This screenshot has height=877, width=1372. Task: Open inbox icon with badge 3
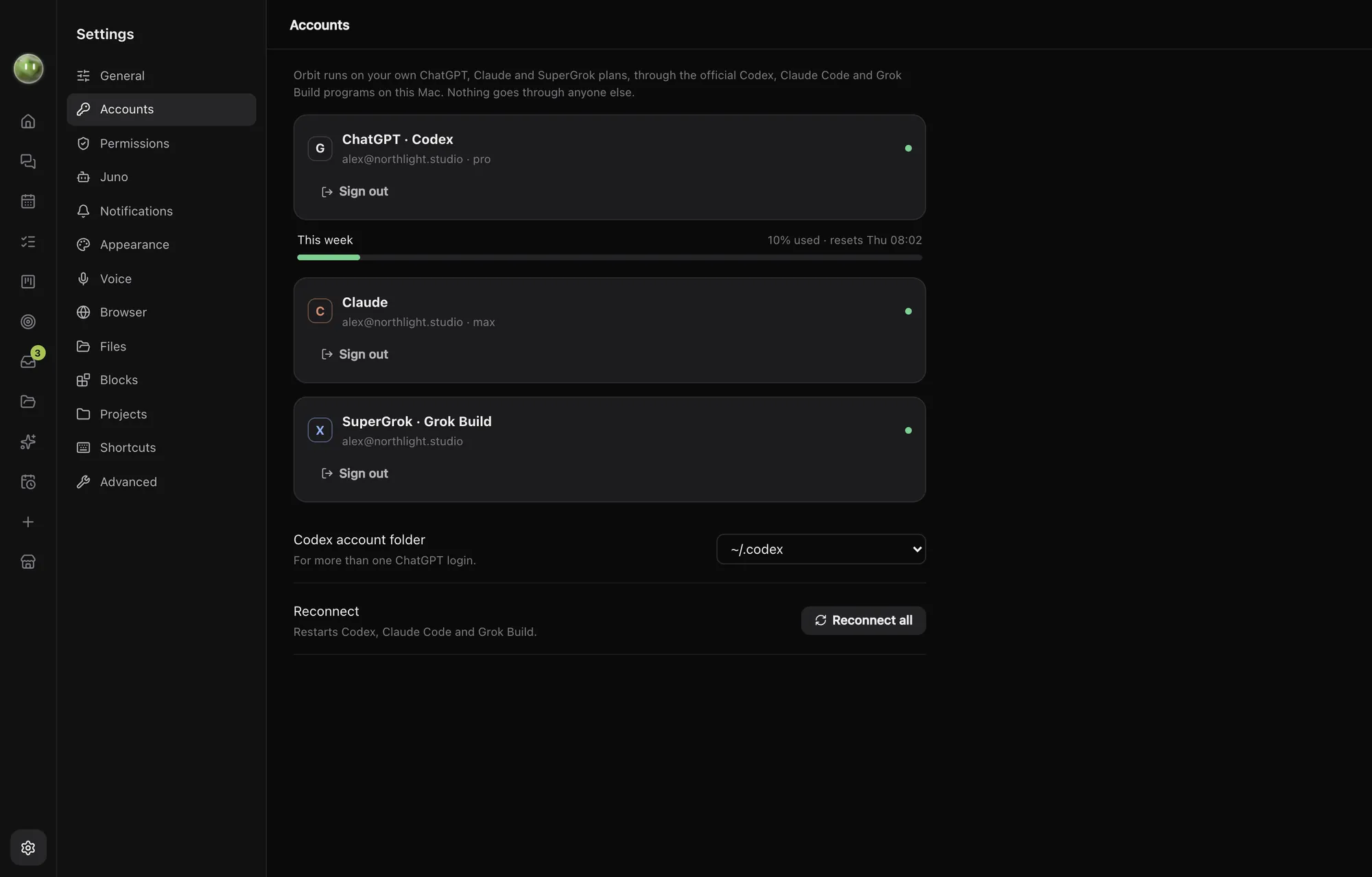click(x=28, y=362)
